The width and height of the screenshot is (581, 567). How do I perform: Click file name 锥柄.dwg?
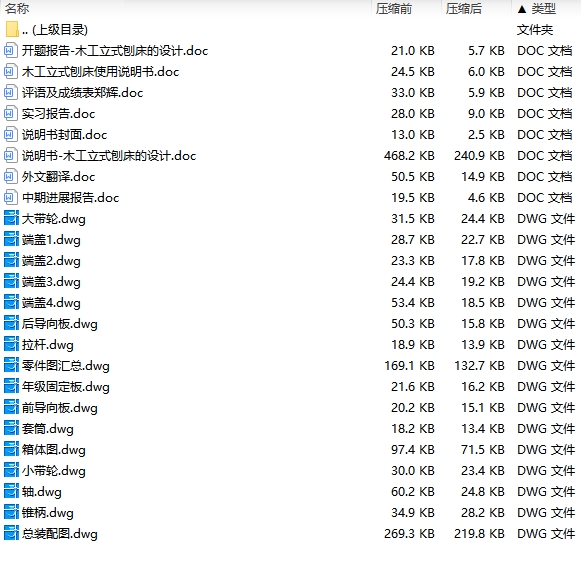coord(47,513)
